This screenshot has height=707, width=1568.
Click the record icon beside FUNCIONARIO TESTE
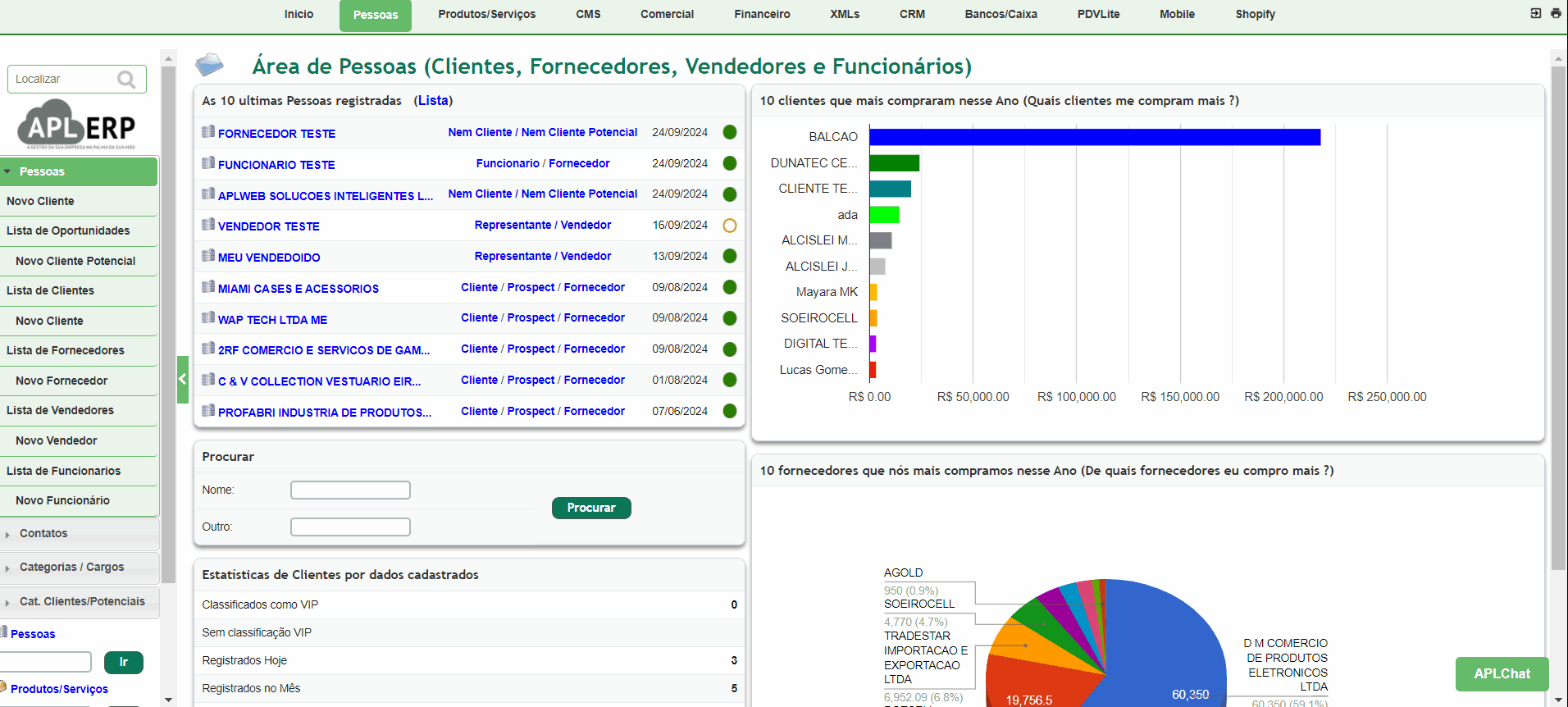tap(208, 162)
